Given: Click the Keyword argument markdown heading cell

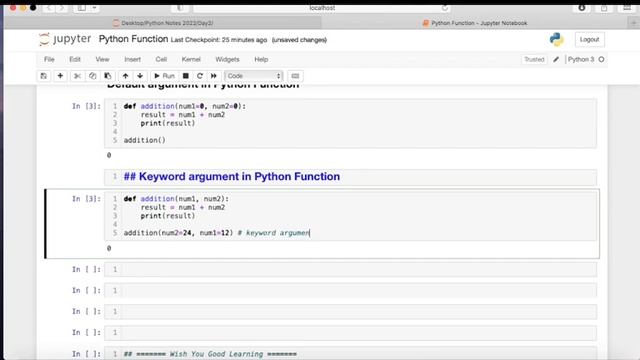Looking at the screenshot, I should pyautogui.click(x=350, y=177).
